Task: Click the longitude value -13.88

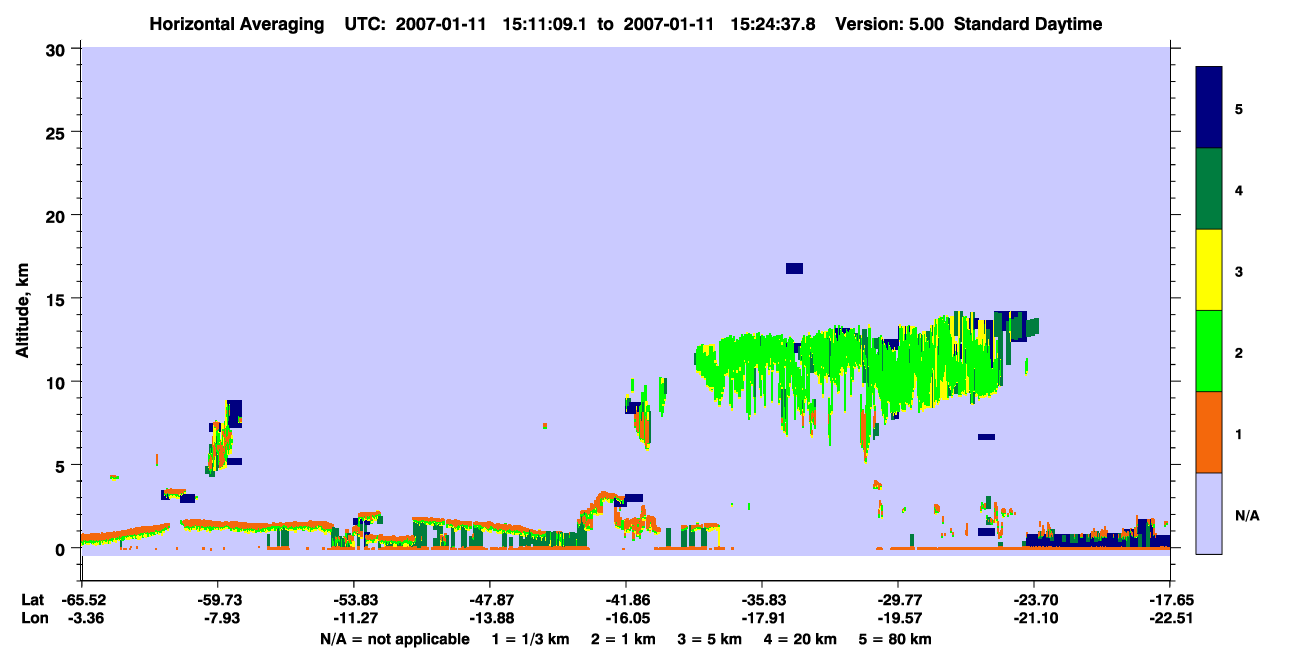Action: tap(490, 618)
